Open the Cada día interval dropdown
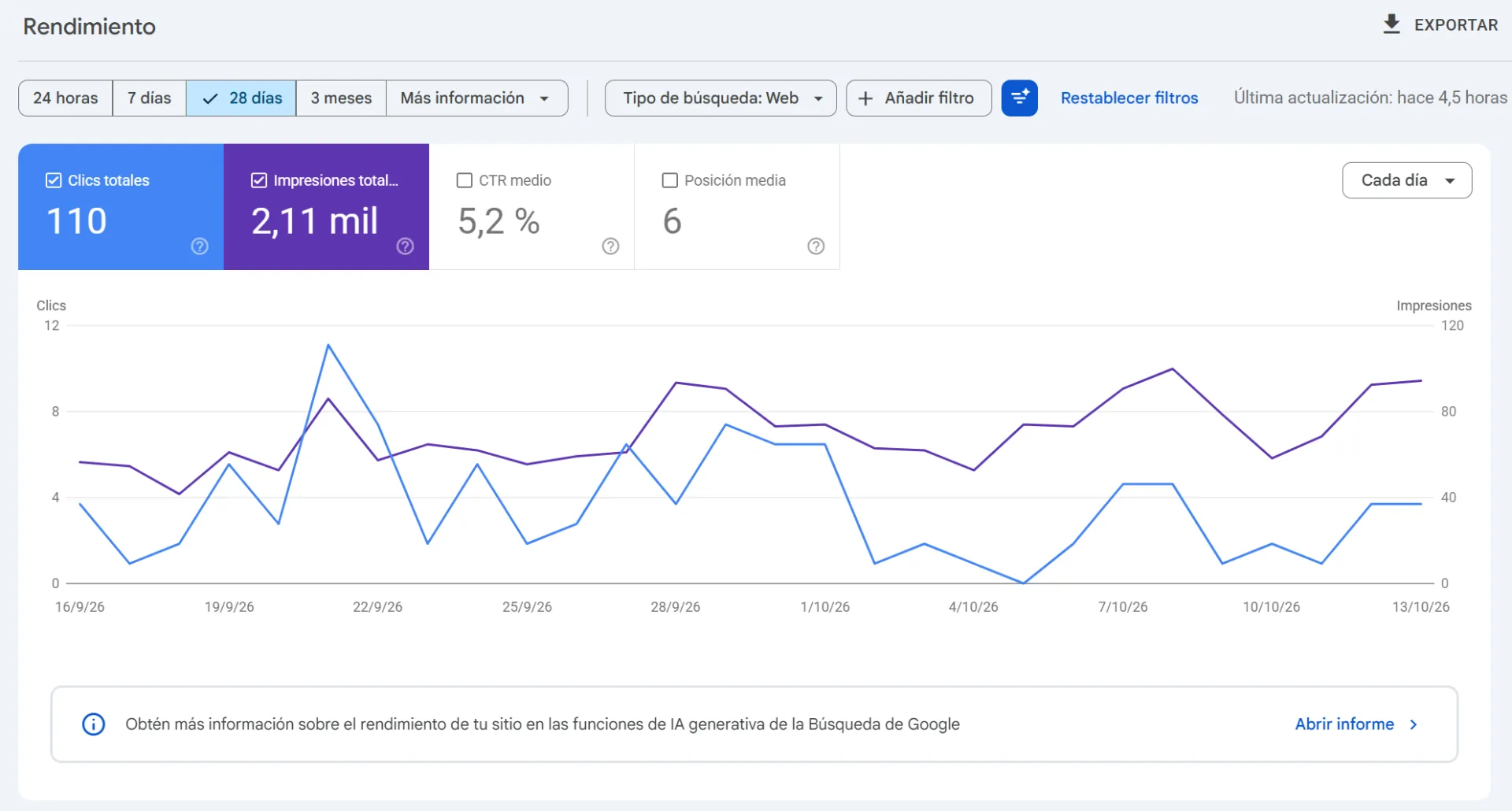The width and height of the screenshot is (1512, 811). pyautogui.click(x=1406, y=180)
